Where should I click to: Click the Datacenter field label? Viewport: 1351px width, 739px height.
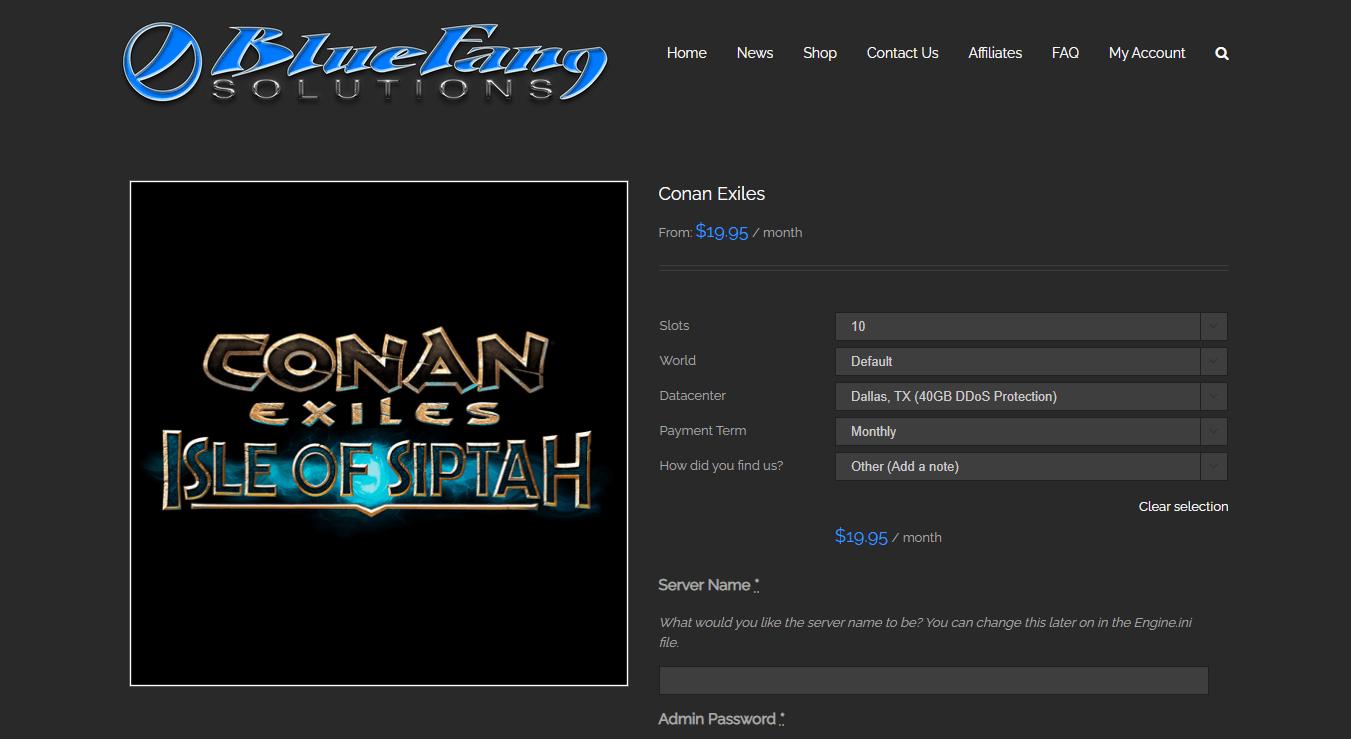pos(692,396)
